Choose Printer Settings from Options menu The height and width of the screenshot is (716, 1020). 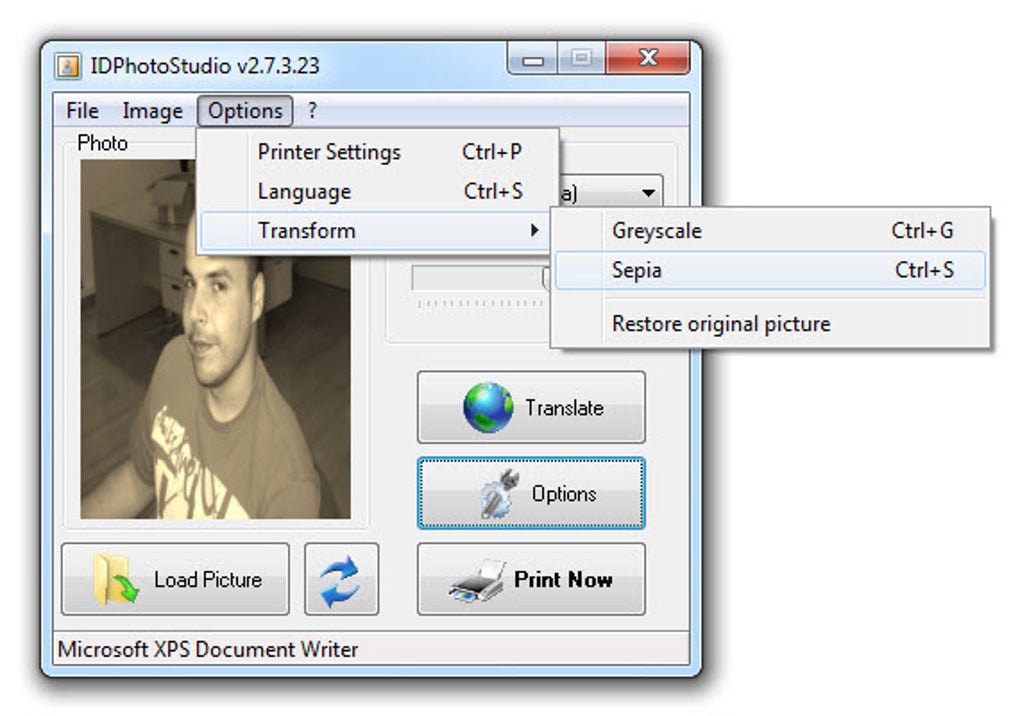pos(378,152)
